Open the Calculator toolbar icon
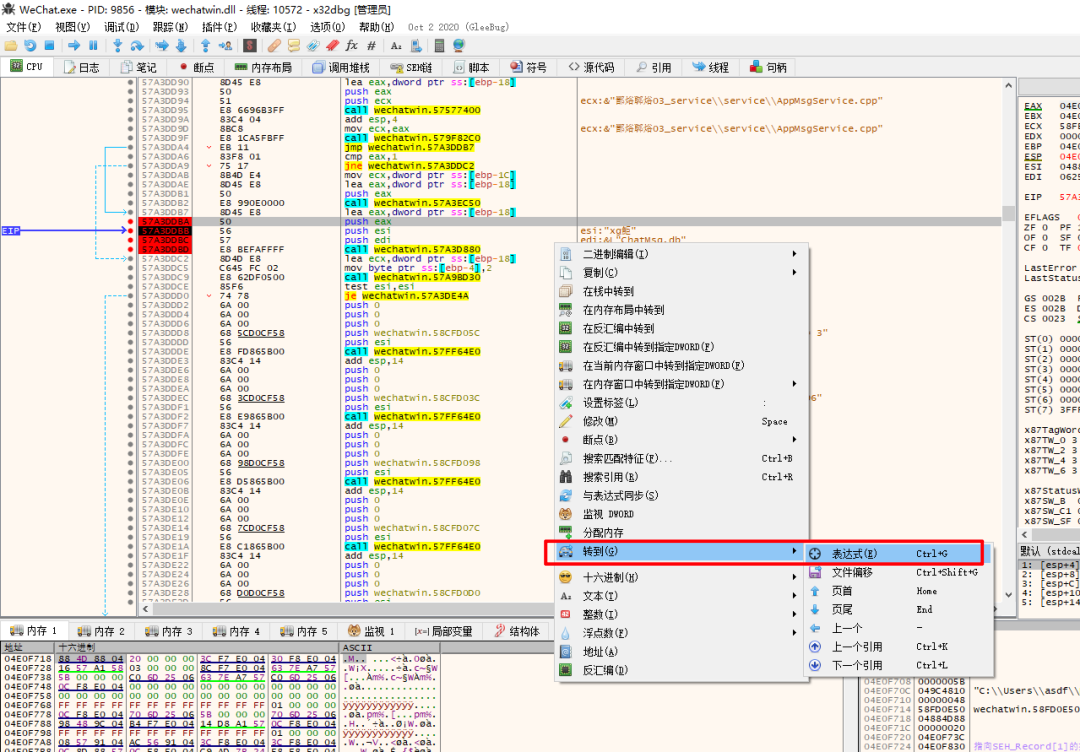Viewport: 1080px width, 752px height. (x=439, y=45)
